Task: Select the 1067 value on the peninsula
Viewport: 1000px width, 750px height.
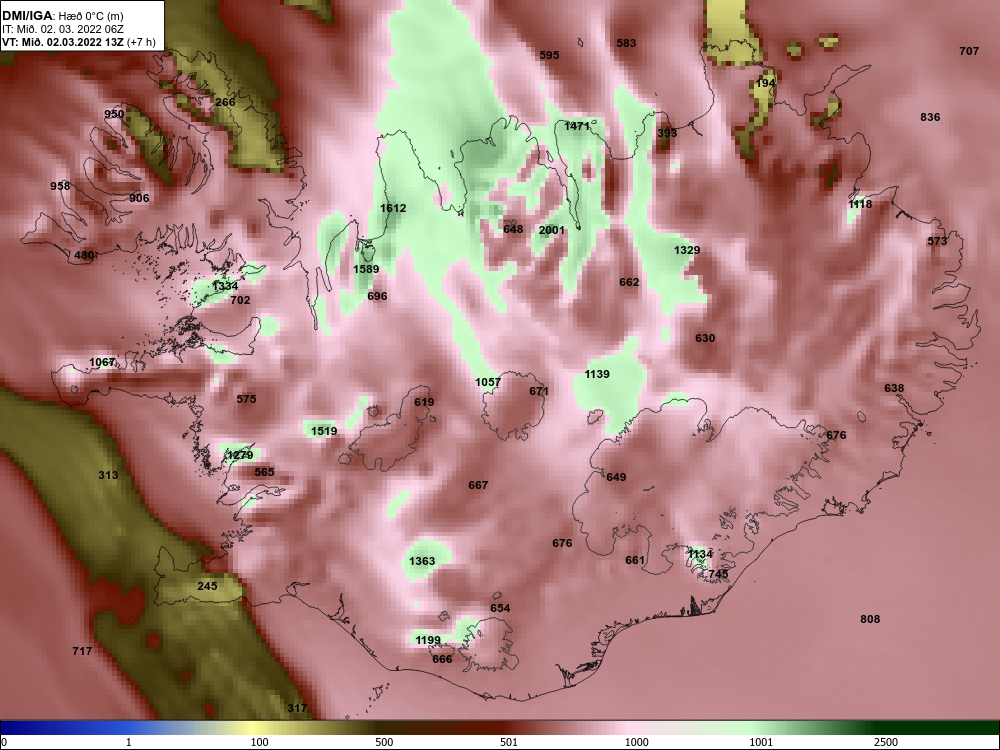Action: click(102, 363)
